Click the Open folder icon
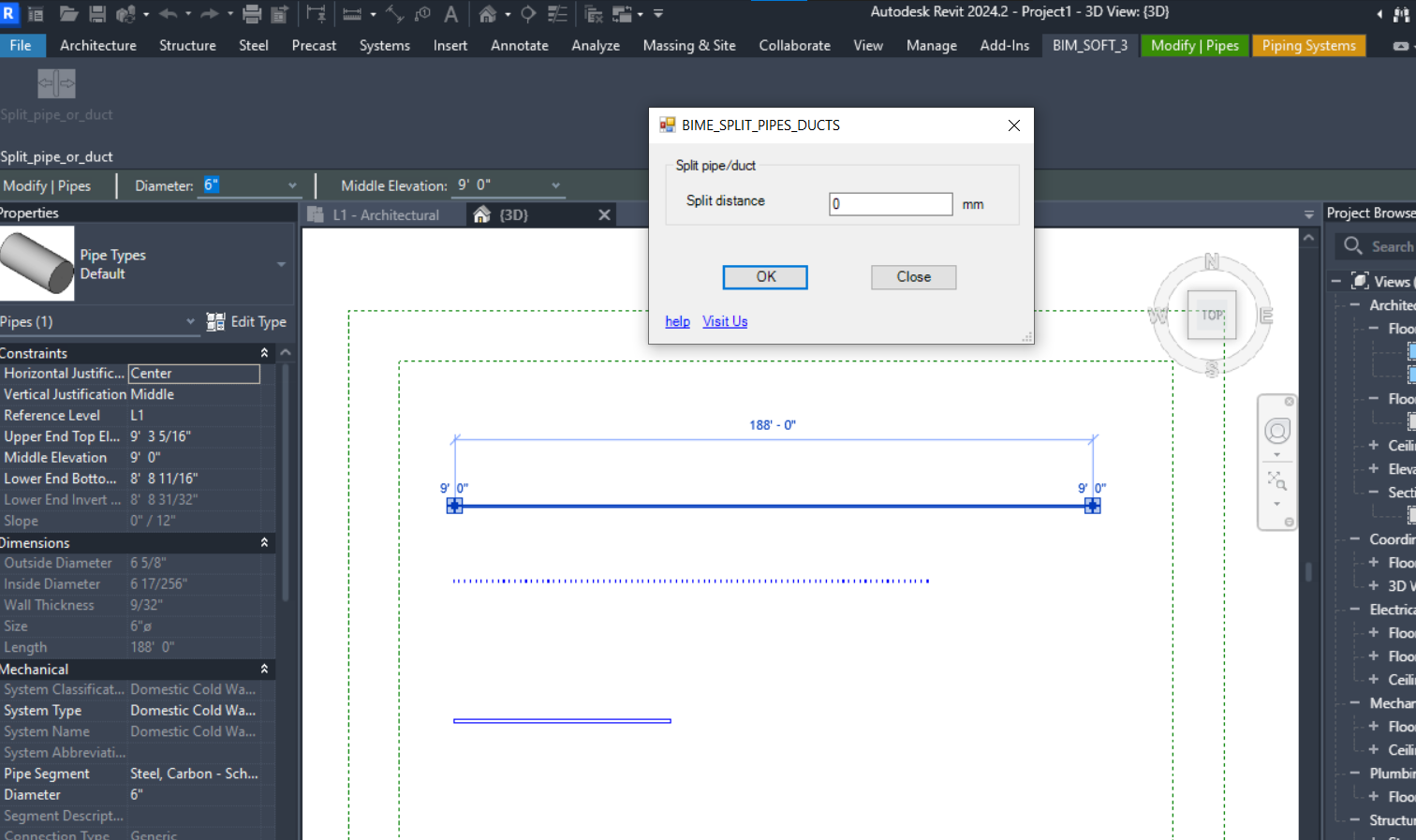 click(68, 14)
